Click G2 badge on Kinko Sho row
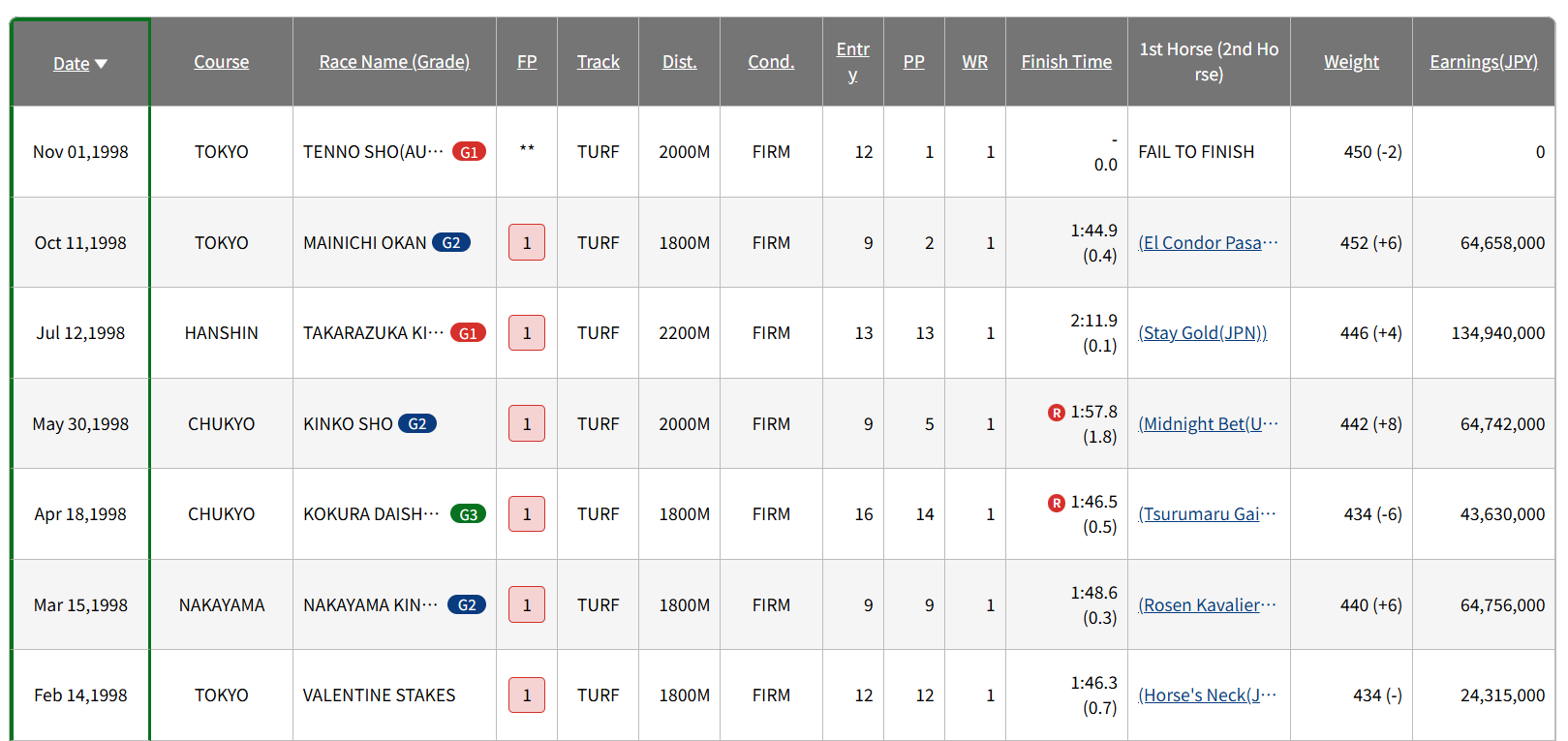 pos(417,424)
